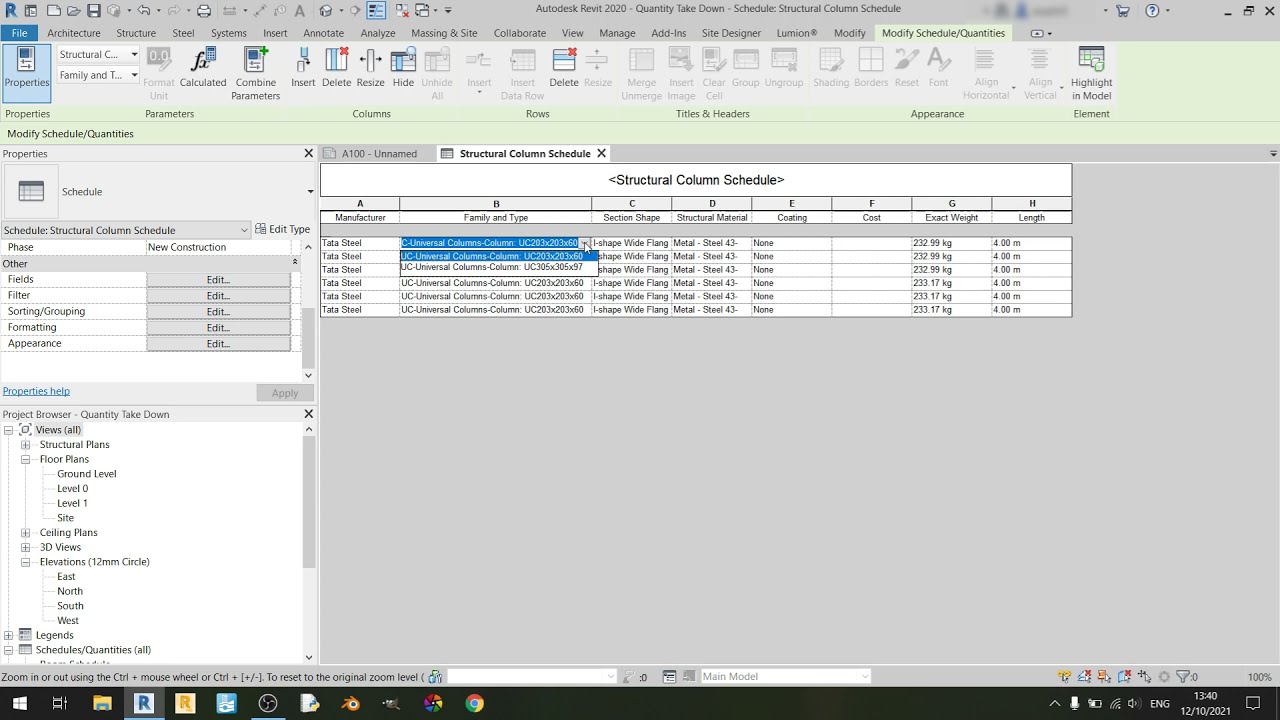Open the Main Model workset dropdown

pos(786,677)
